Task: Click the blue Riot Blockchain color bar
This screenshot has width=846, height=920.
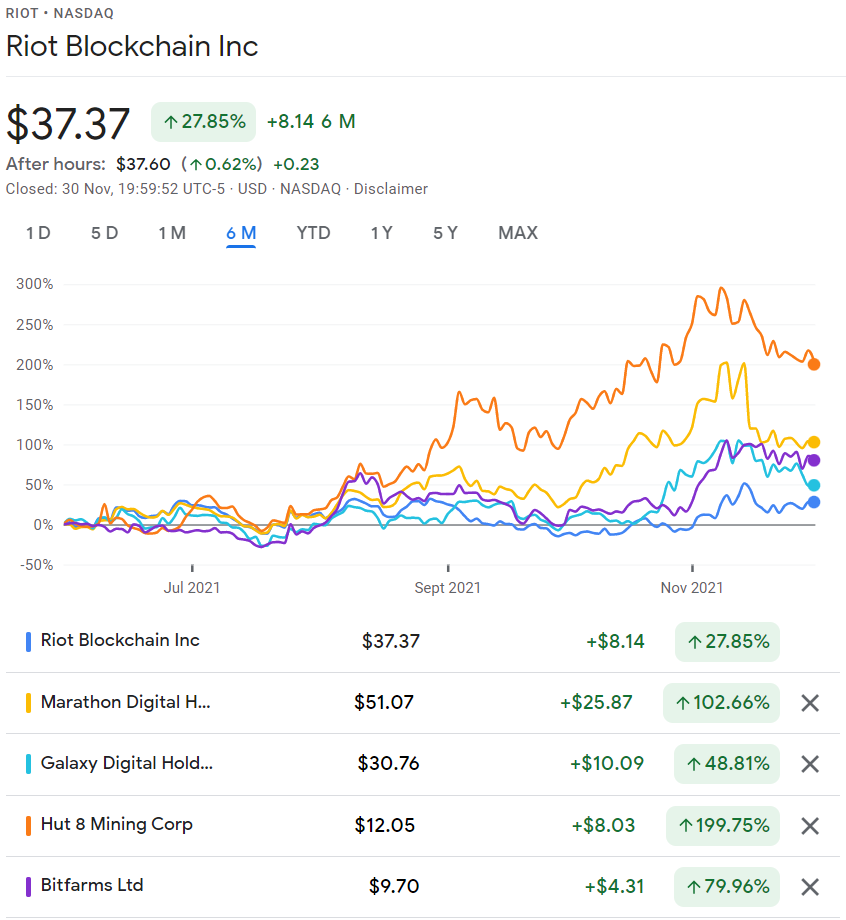Action: [28, 642]
